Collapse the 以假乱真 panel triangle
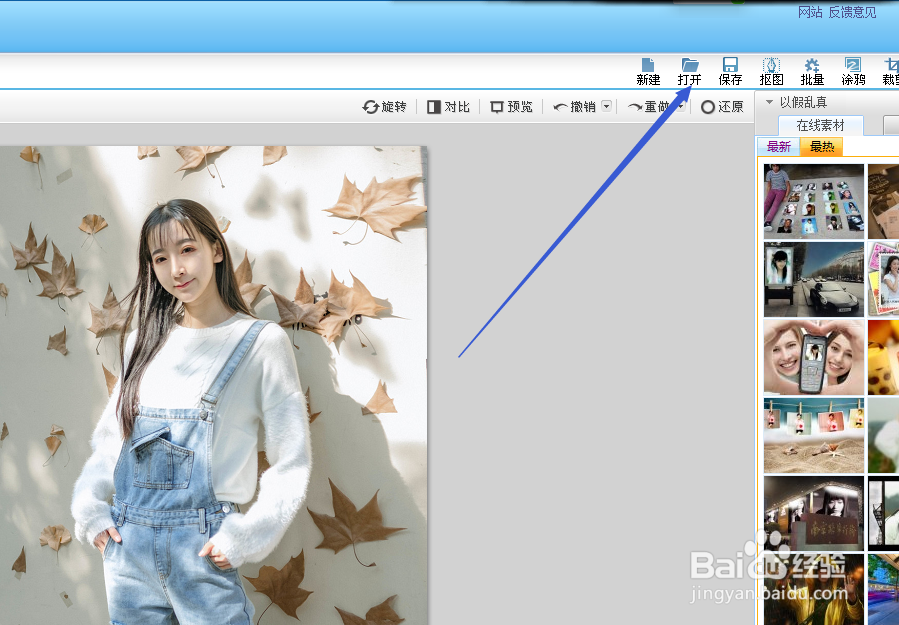Viewport: 899px width, 625px height. pyautogui.click(x=769, y=101)
